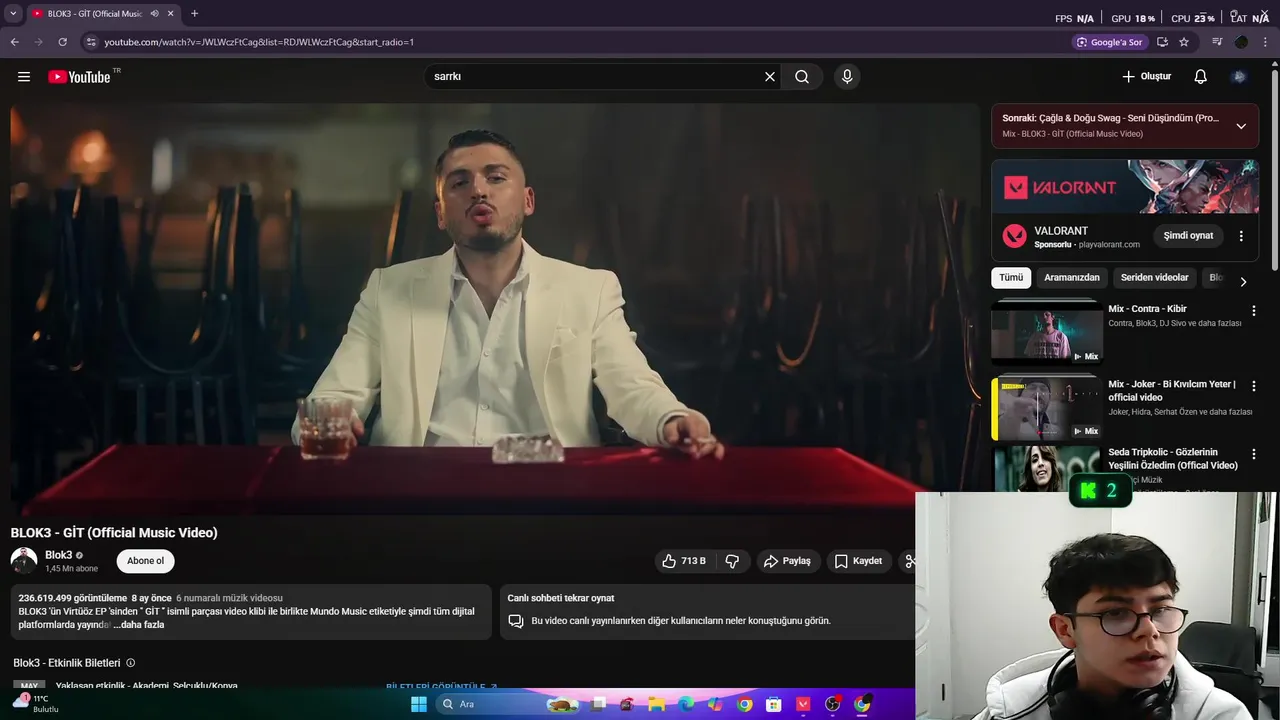The width and height of the screenshot is (1280, 720).
Task: Open Task View on the taskbar
Action: (598, 704)
